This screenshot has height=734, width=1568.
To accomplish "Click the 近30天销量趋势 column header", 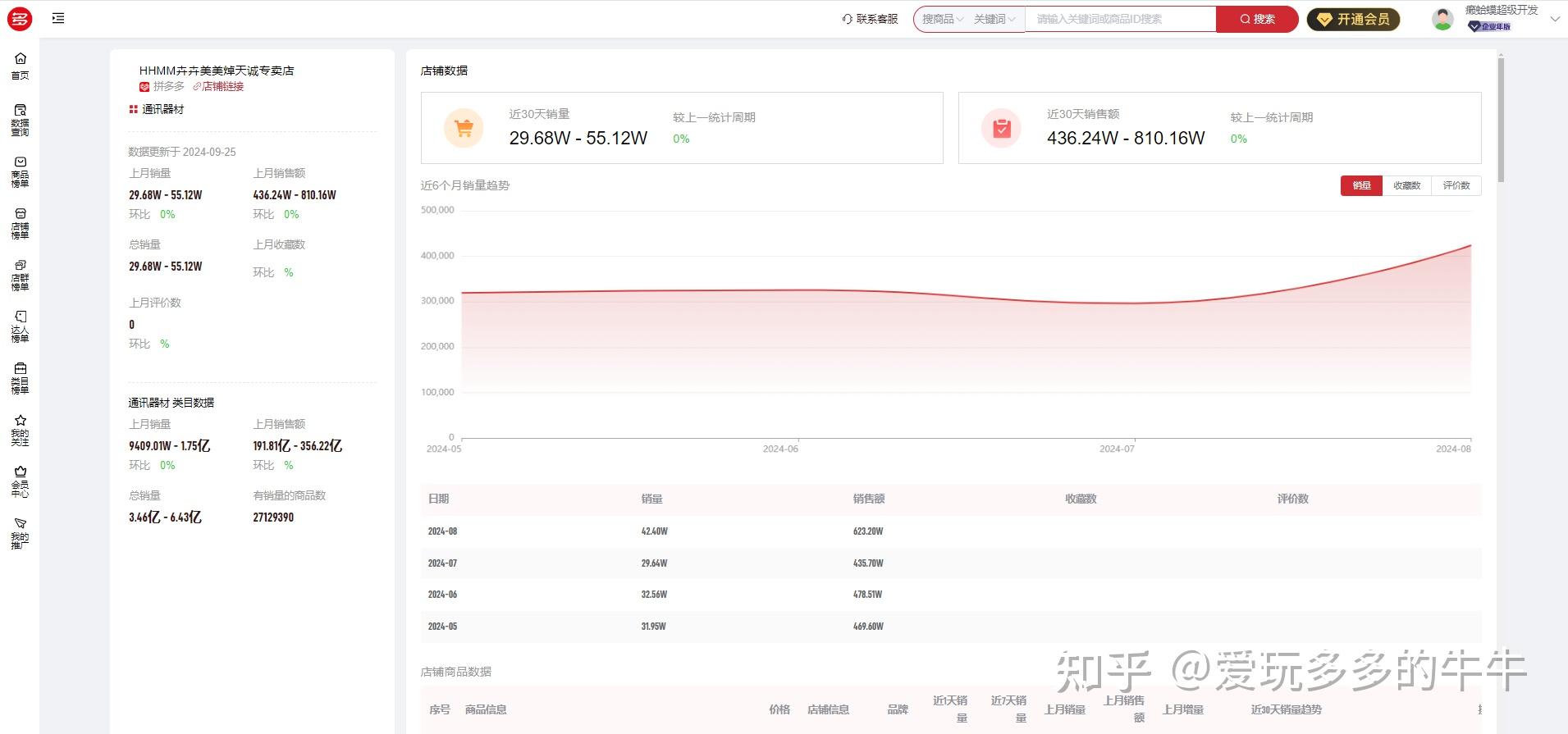I will click(x=1286, y=709).
